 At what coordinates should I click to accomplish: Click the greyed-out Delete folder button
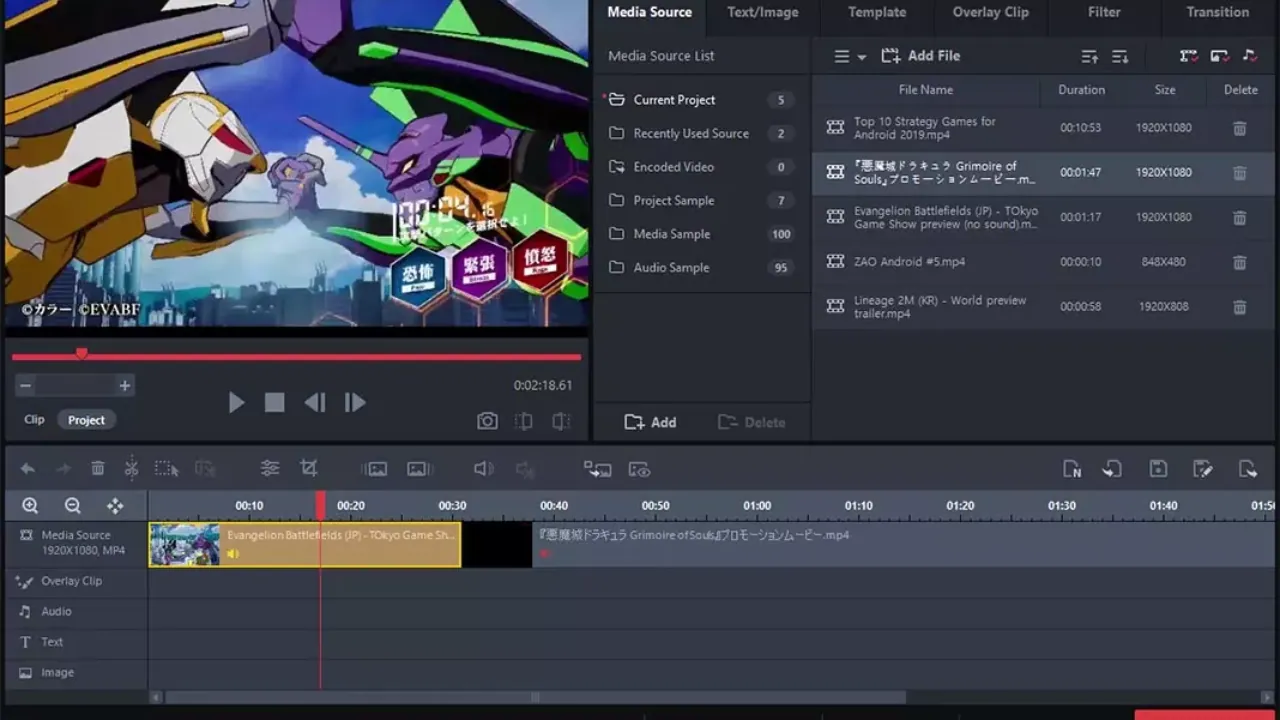point(751,422)
